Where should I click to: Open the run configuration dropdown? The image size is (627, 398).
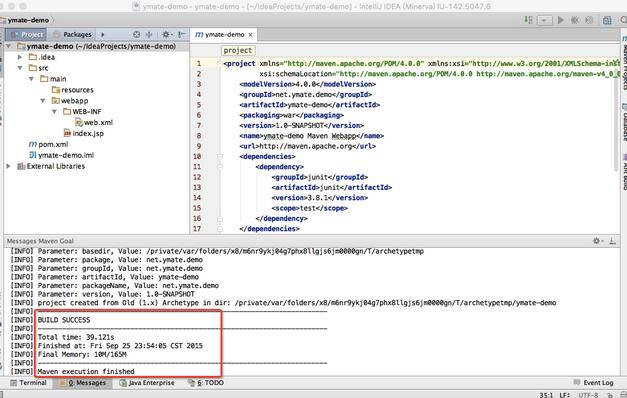pyautogui.click(x=544, y=20)
